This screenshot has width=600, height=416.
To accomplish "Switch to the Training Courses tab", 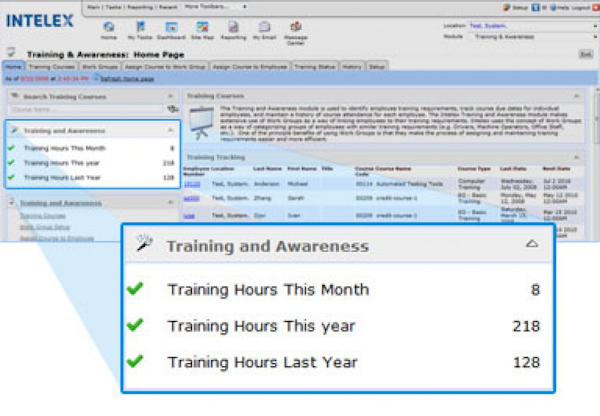I will pos(52,67).
